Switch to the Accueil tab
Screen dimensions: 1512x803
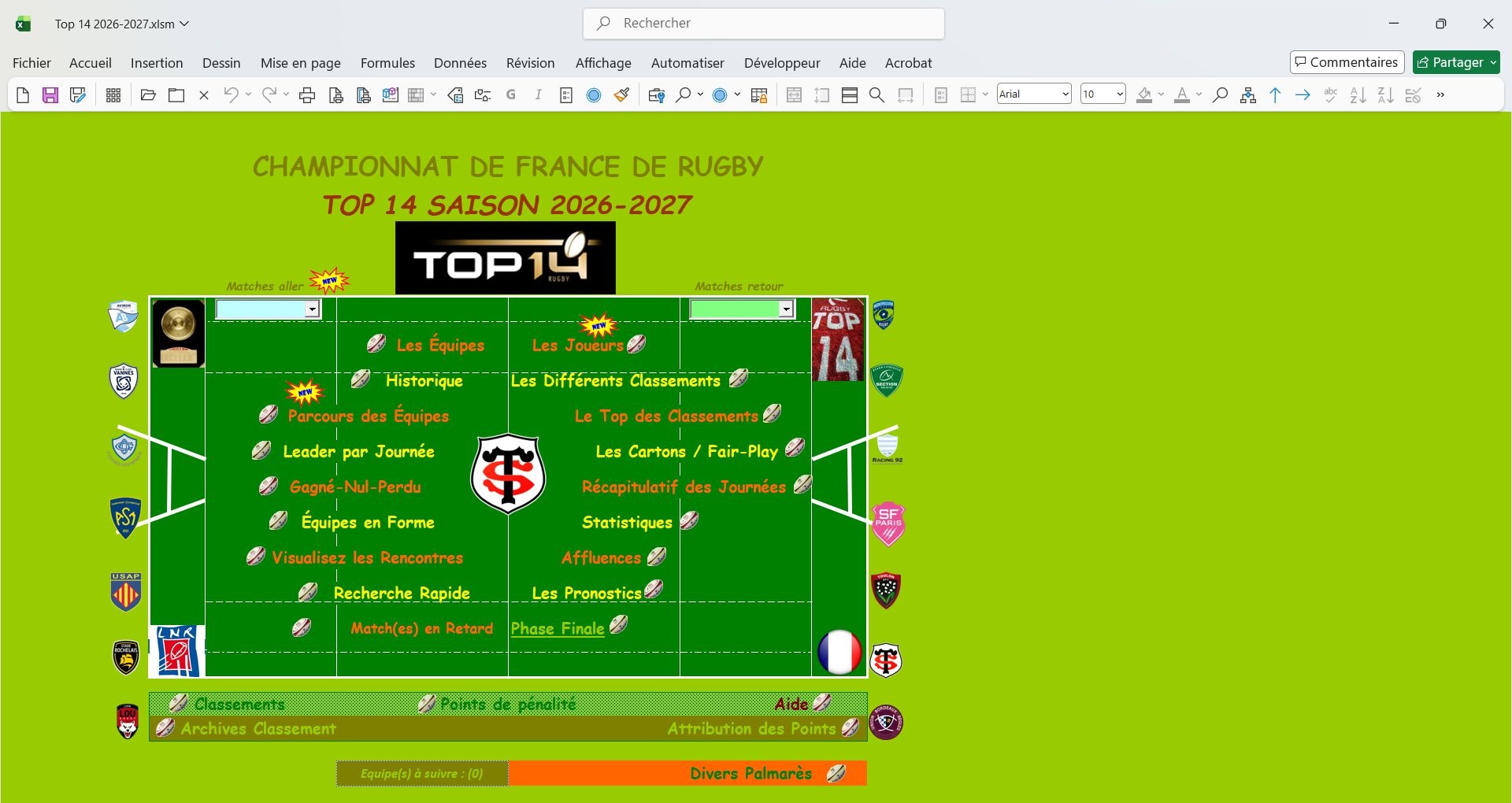[91, 63]
